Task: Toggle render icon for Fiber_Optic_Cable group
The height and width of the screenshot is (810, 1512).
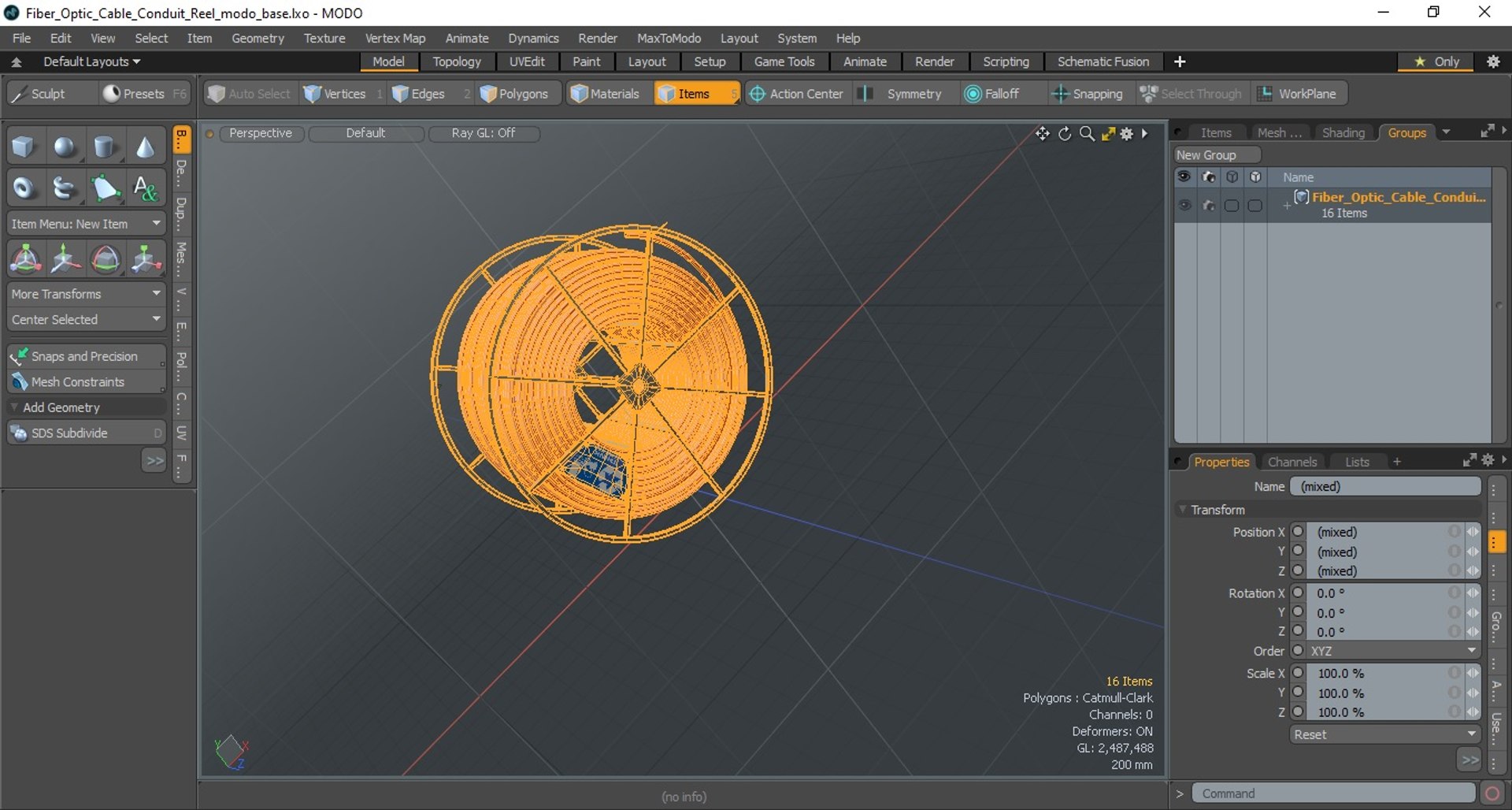Action: [x=1208, y=206]
